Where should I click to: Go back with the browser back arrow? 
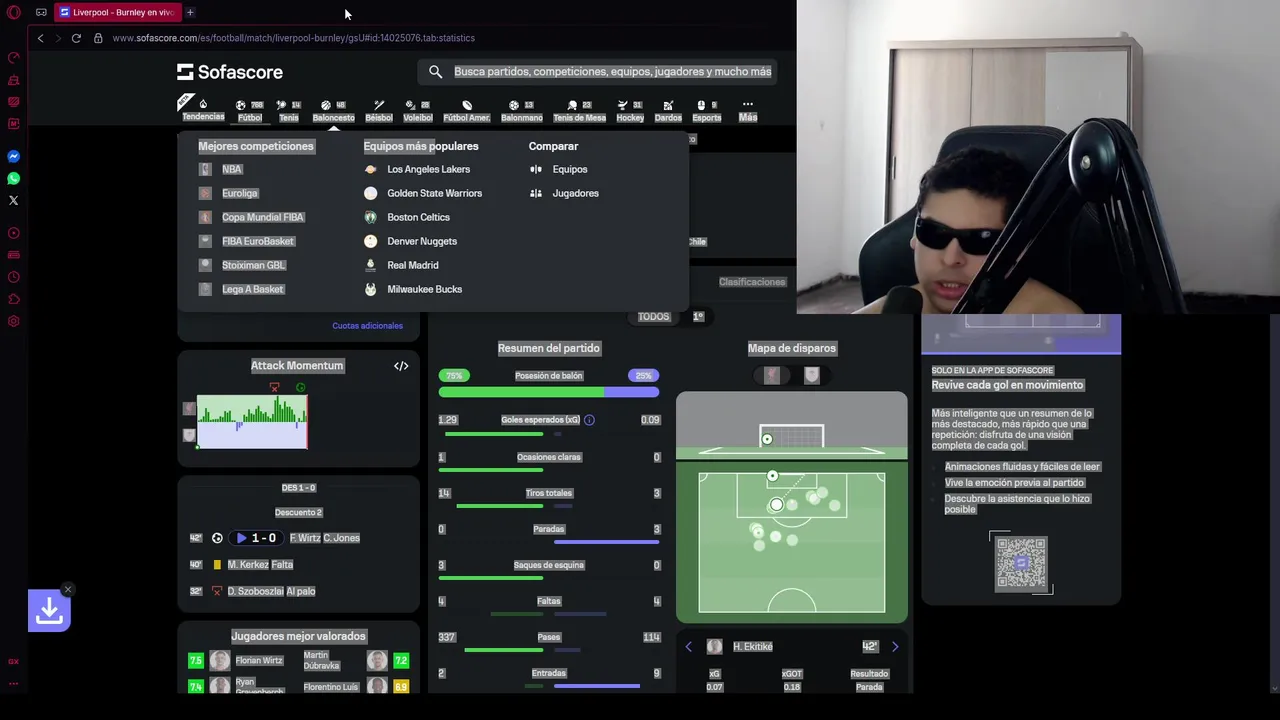click(x=40, y=38)
